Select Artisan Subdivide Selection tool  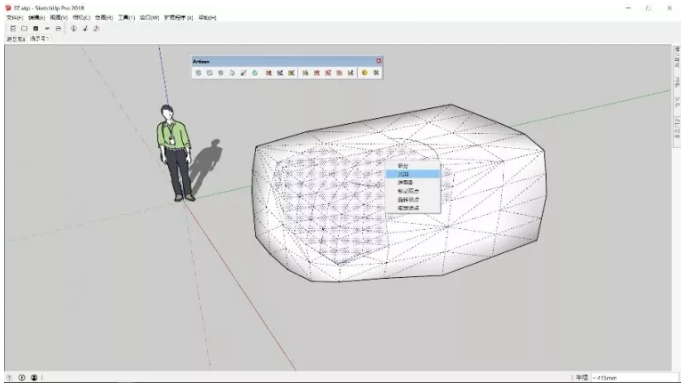coord(210,73)
